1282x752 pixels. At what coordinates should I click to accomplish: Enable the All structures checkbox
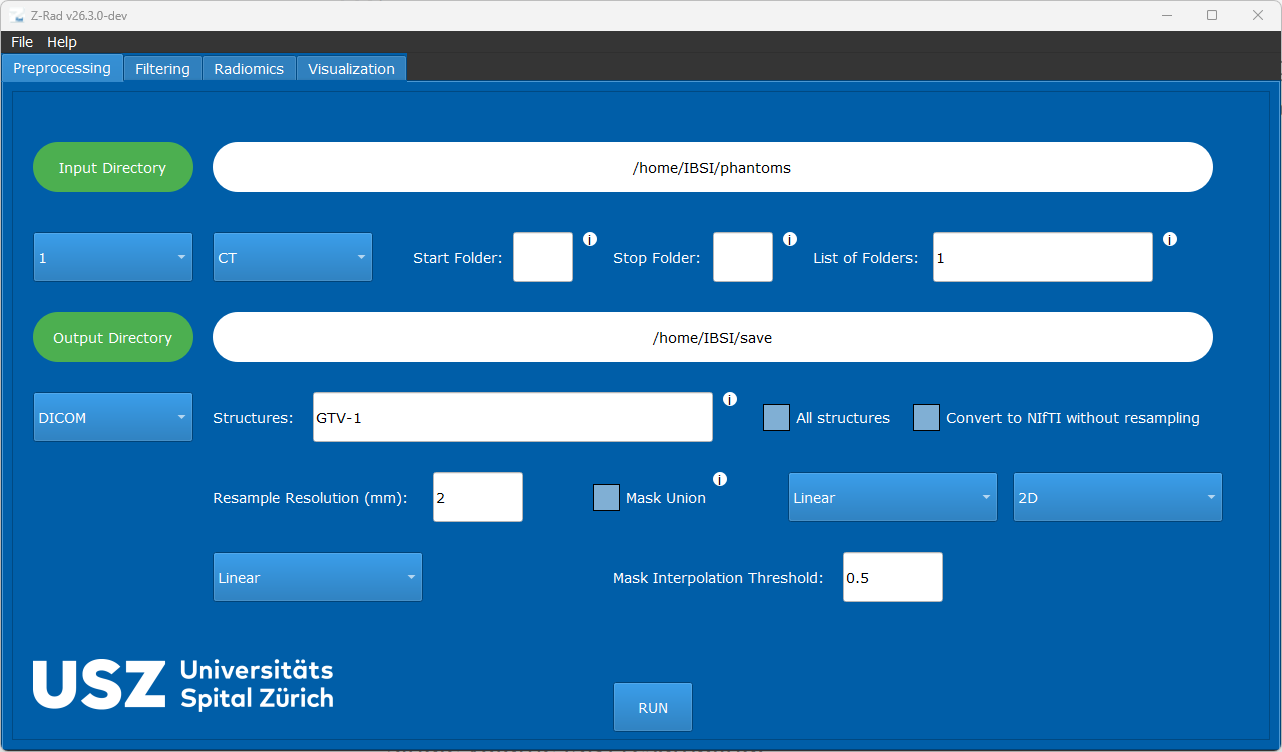click(776, 418)
